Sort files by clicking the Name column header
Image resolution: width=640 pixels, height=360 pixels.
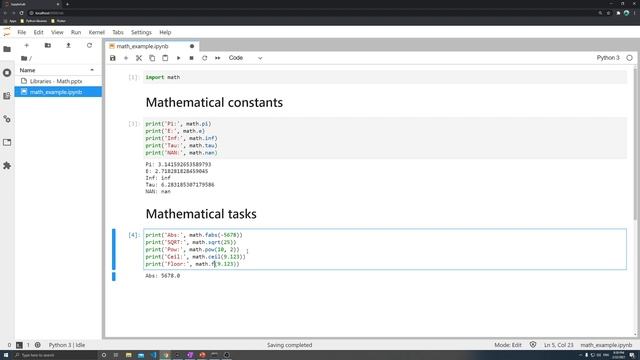pyautogui.click(x=57, y=70)
